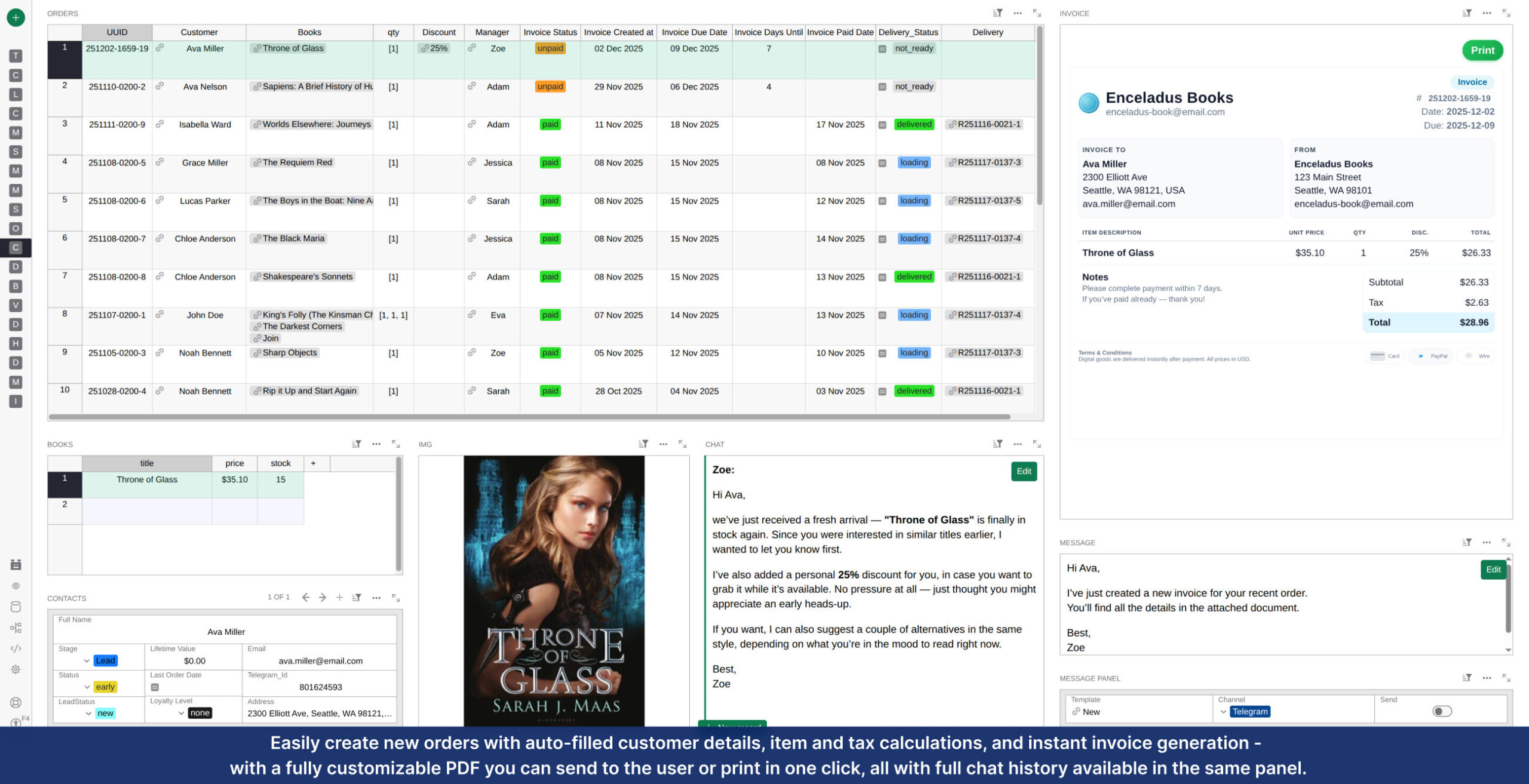Open three-dots menu of Books panel

tap(376, 444)
